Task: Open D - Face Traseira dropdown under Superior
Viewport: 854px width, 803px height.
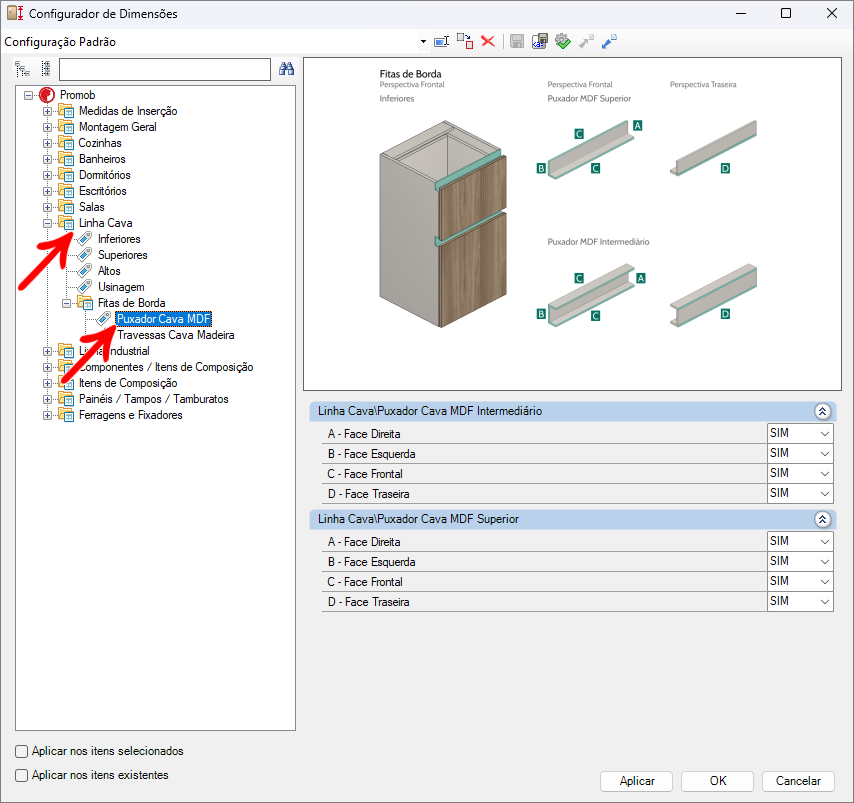Action: [824, 602]
